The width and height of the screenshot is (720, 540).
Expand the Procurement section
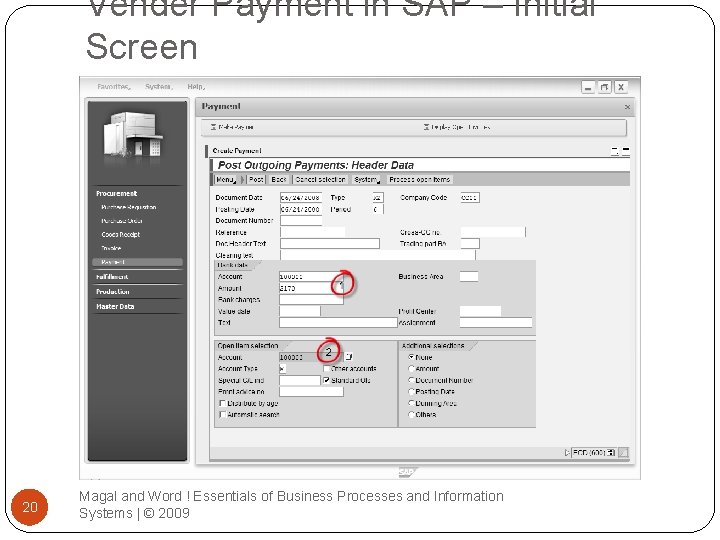click(117, 193)
